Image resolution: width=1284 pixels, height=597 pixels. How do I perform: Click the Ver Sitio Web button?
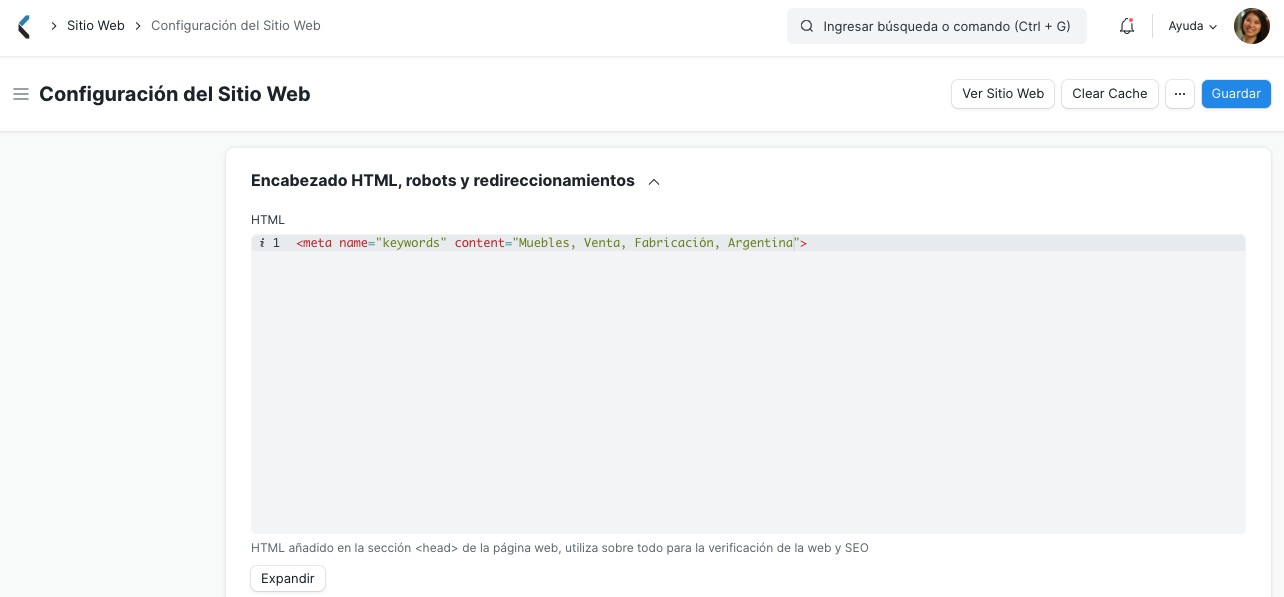click(1002, 93)
